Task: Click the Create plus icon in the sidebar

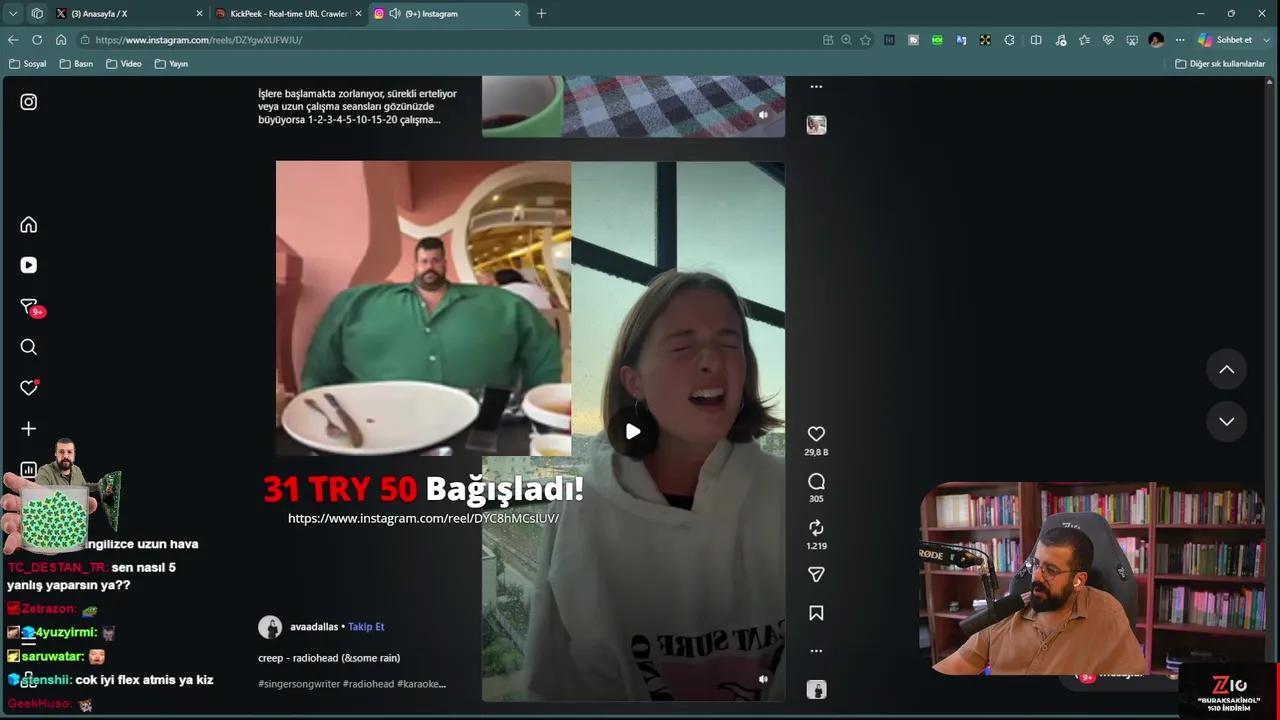Action: coord(29,429)
